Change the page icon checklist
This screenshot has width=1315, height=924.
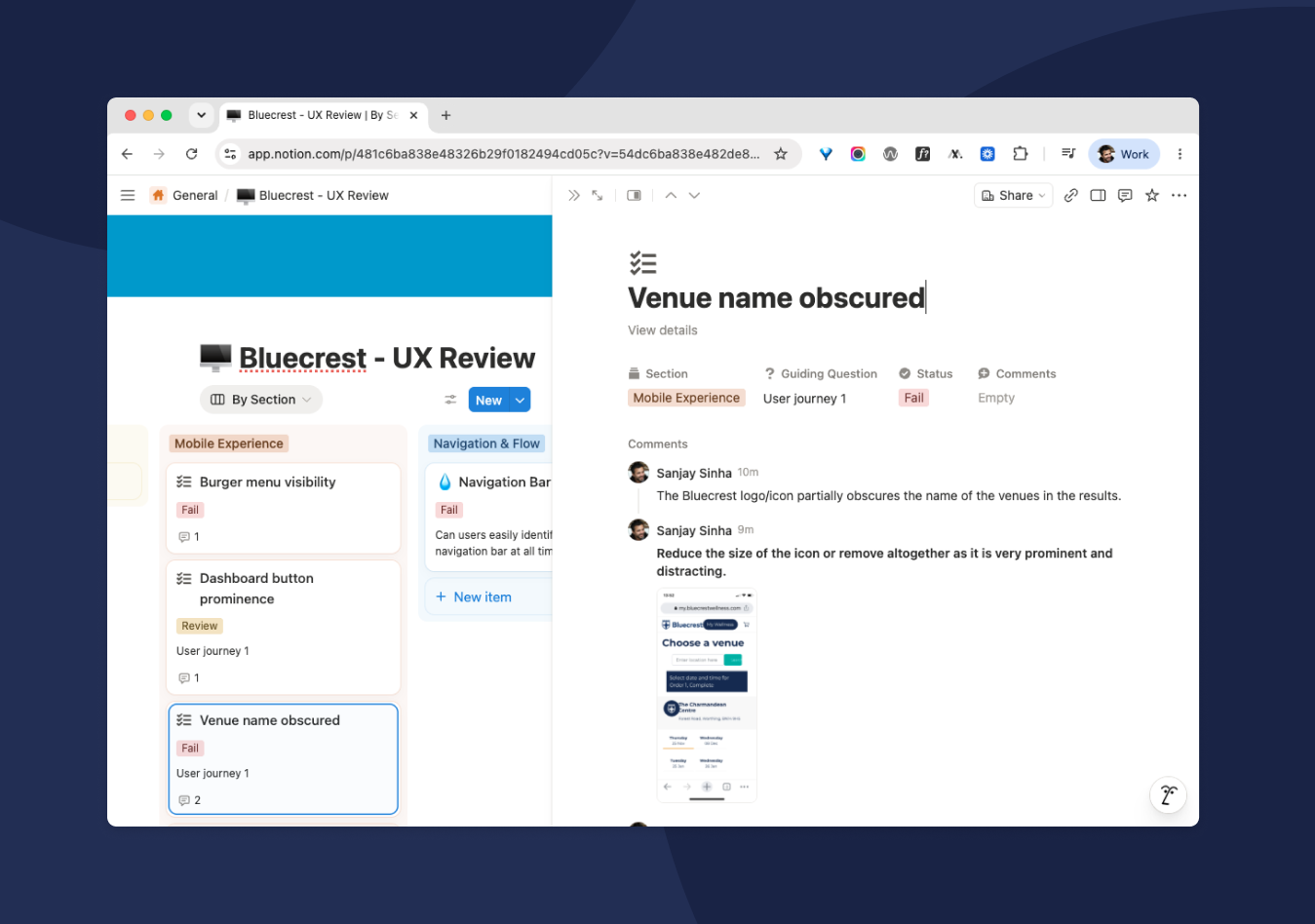click(642, 262)
